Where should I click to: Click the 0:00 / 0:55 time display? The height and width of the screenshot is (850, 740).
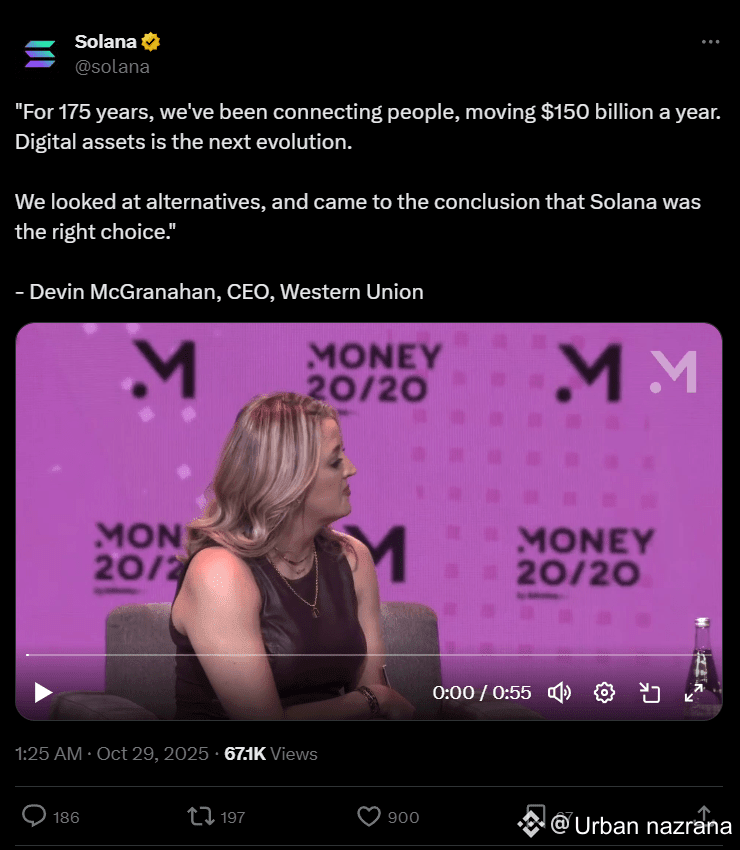tap(481, 692)
